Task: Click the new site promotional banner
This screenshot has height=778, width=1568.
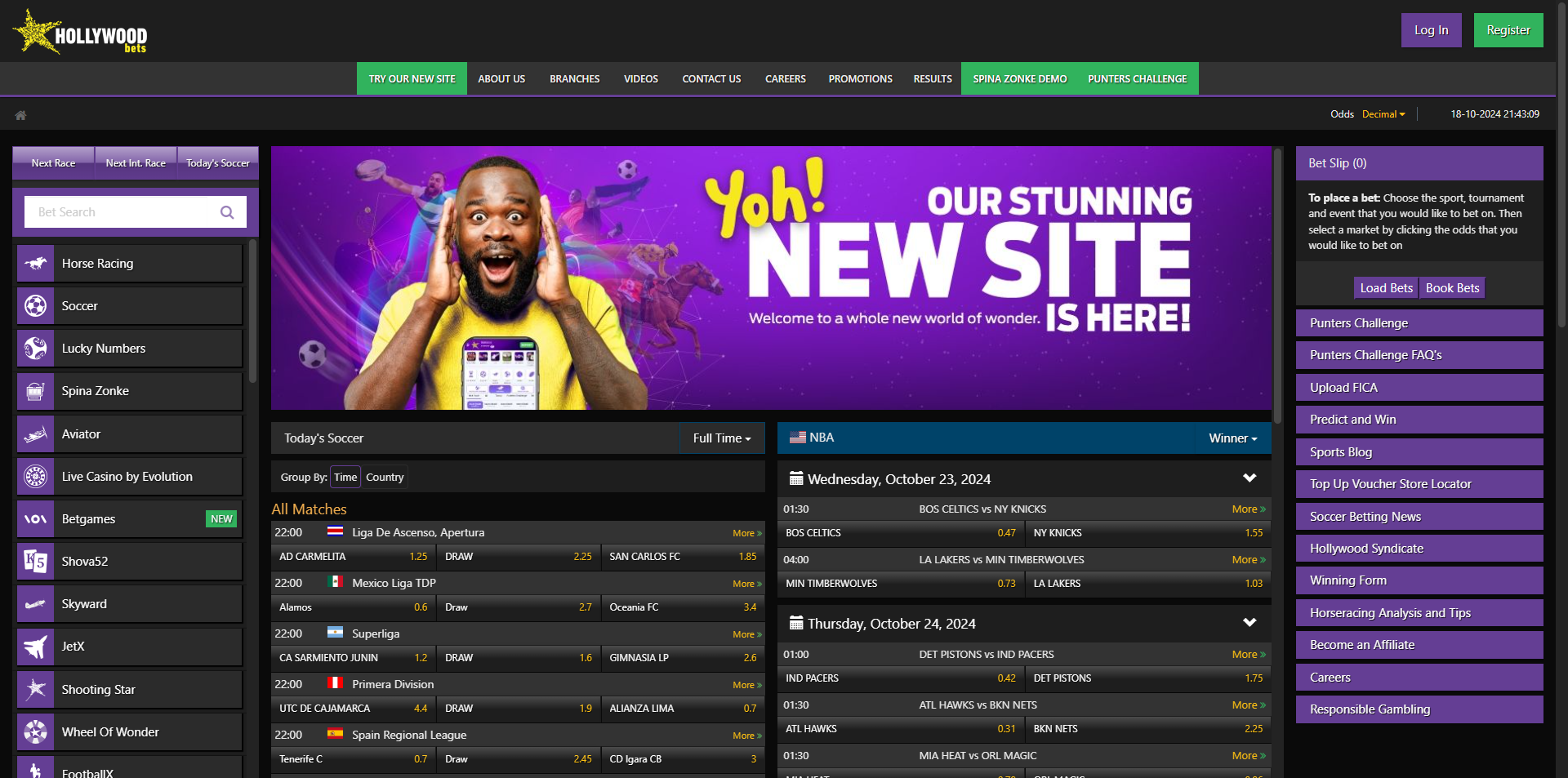Action: pos(771,278)
